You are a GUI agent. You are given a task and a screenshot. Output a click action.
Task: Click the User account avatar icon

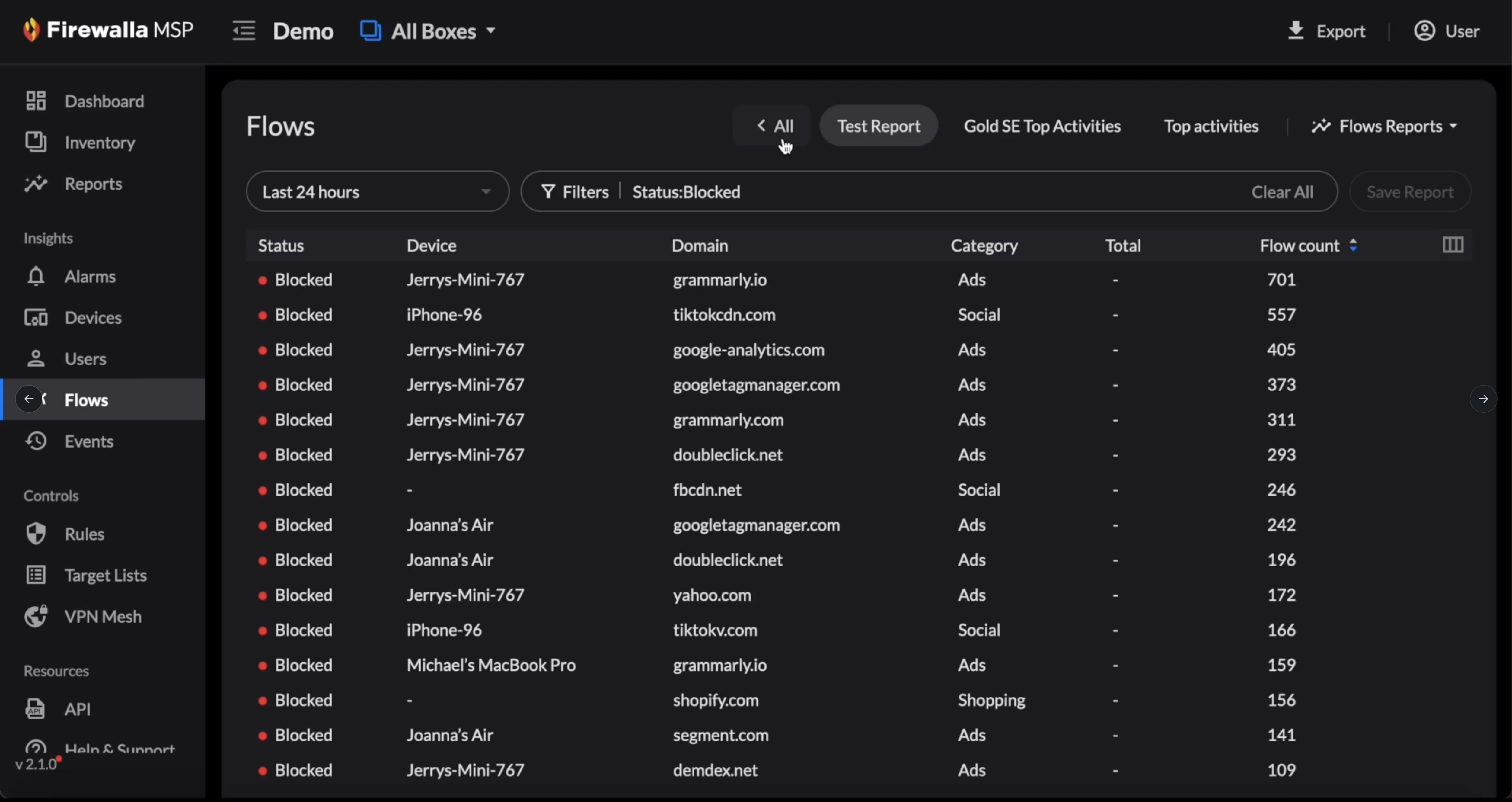click(x=1424, y=30)
